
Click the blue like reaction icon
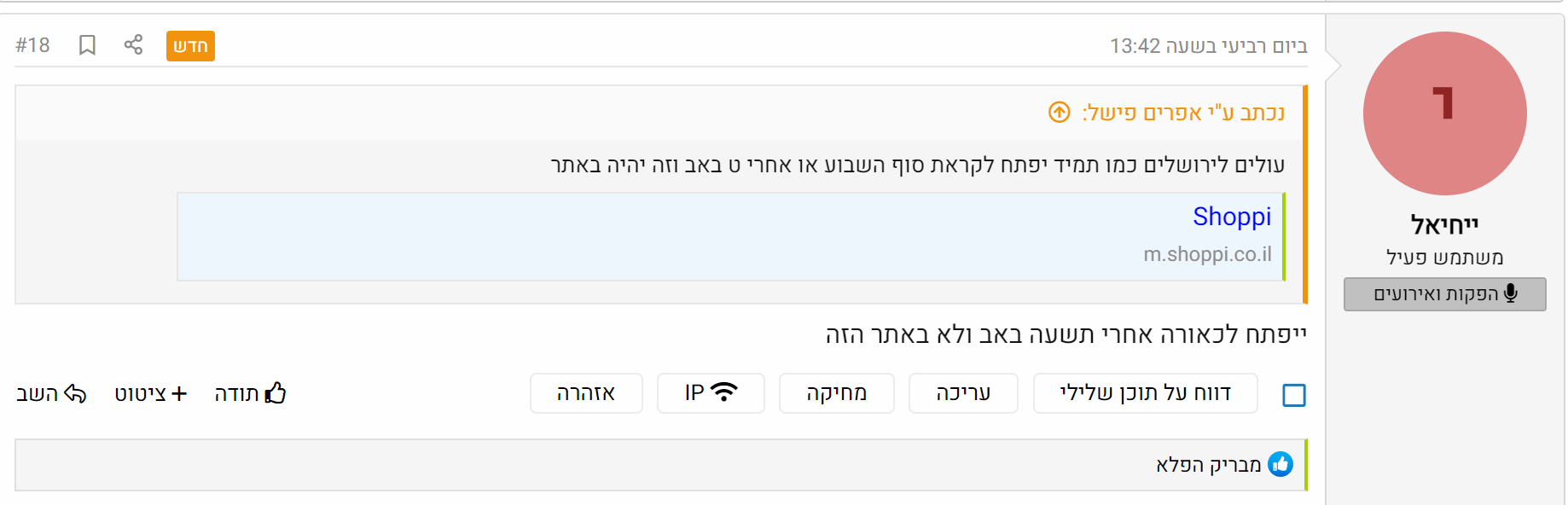click(1280, 464)
